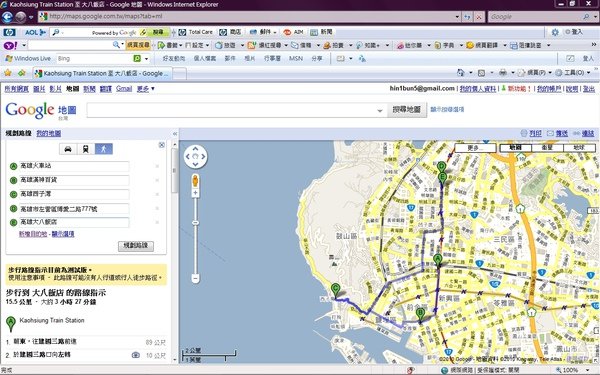Click the IE print toolbar icon
The width and height of the screenshot is (600, 375).
pos(503,73)
